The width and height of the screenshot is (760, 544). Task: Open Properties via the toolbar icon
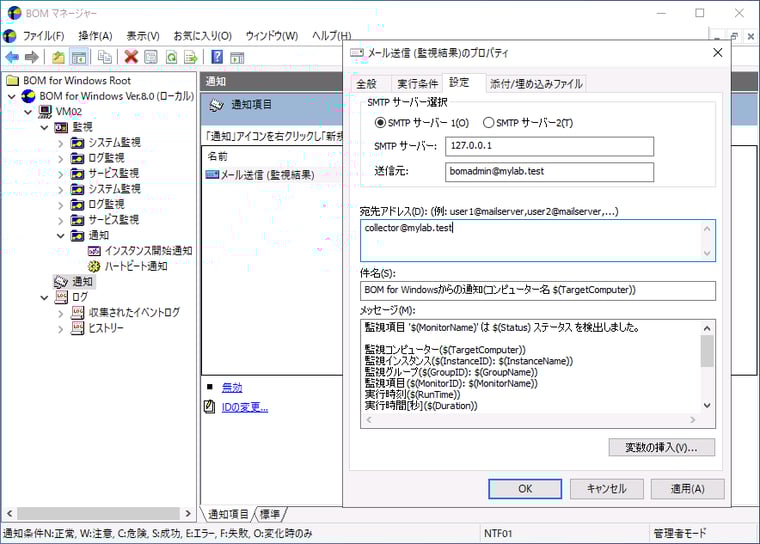click(x=151, y=57)
